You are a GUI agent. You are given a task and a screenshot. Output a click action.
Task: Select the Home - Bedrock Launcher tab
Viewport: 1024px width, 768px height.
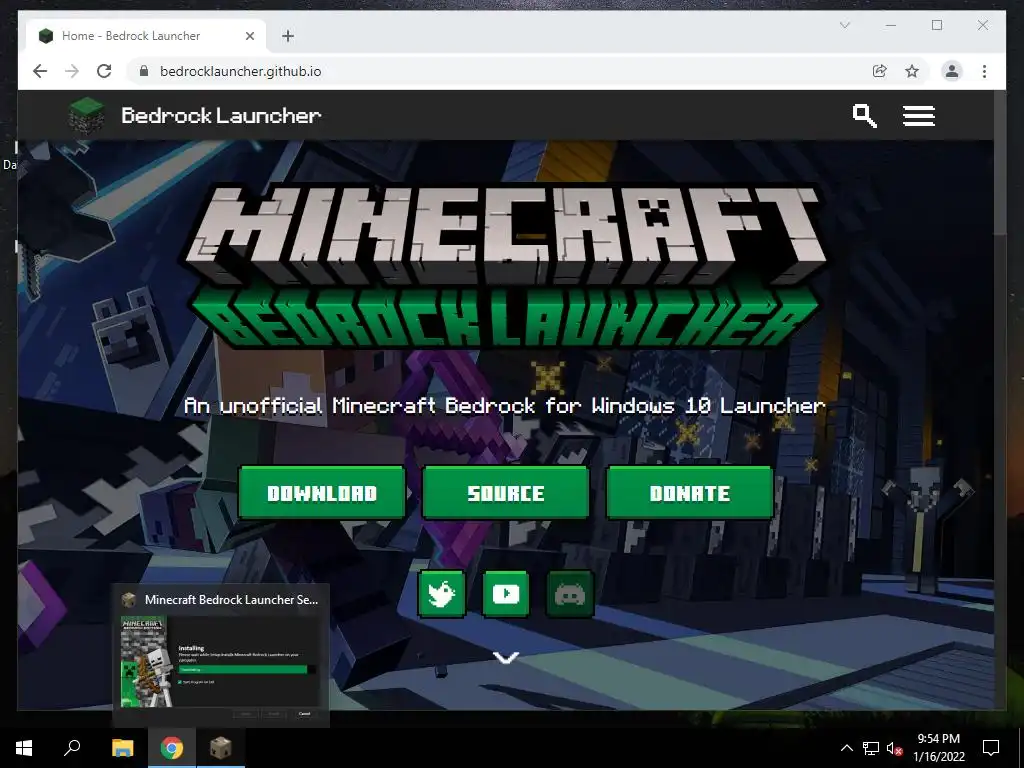[146, 36]
